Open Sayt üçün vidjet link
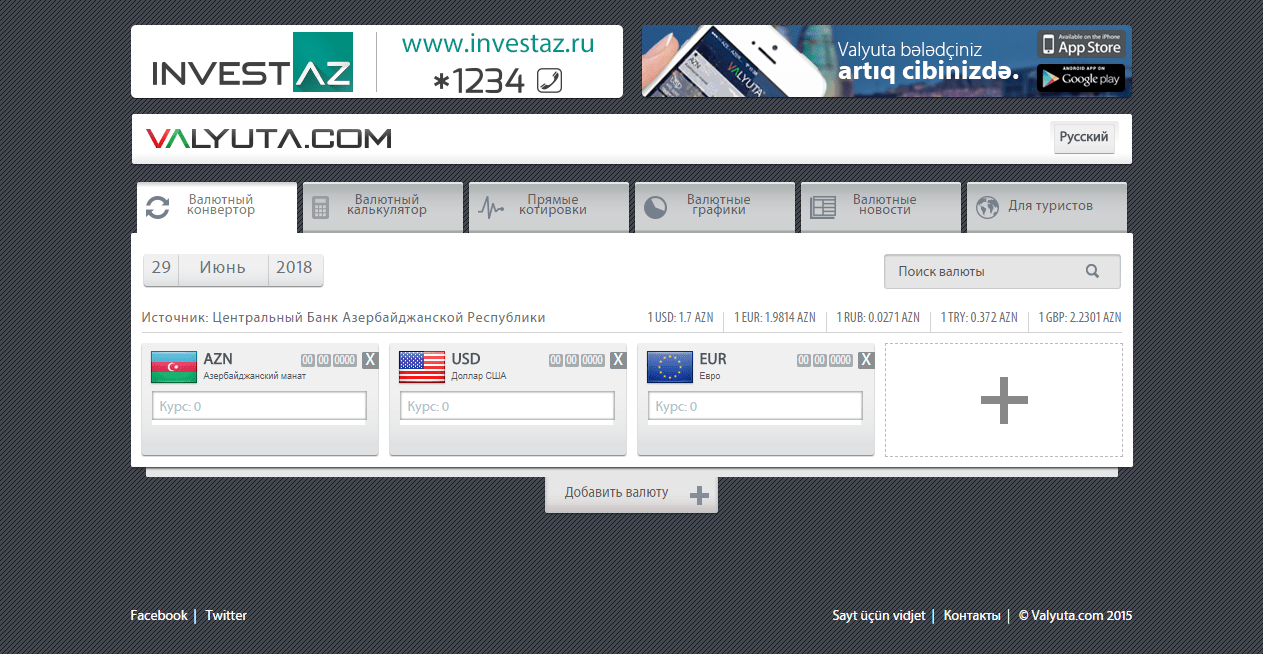Viewport: 1263px width, 654px height. pyautogui.click(x=879, y=616)
